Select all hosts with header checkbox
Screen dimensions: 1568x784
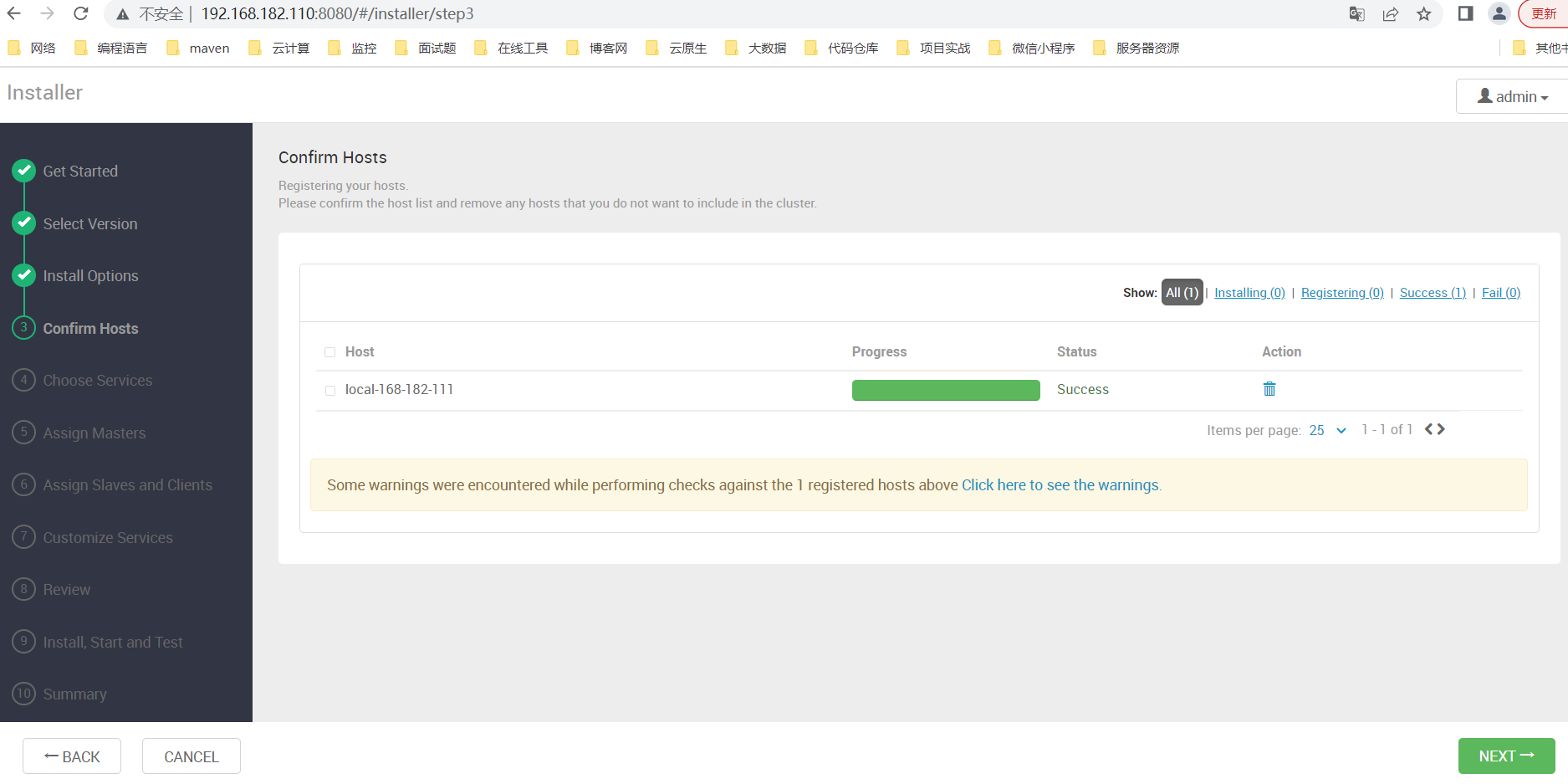[330, 352]
